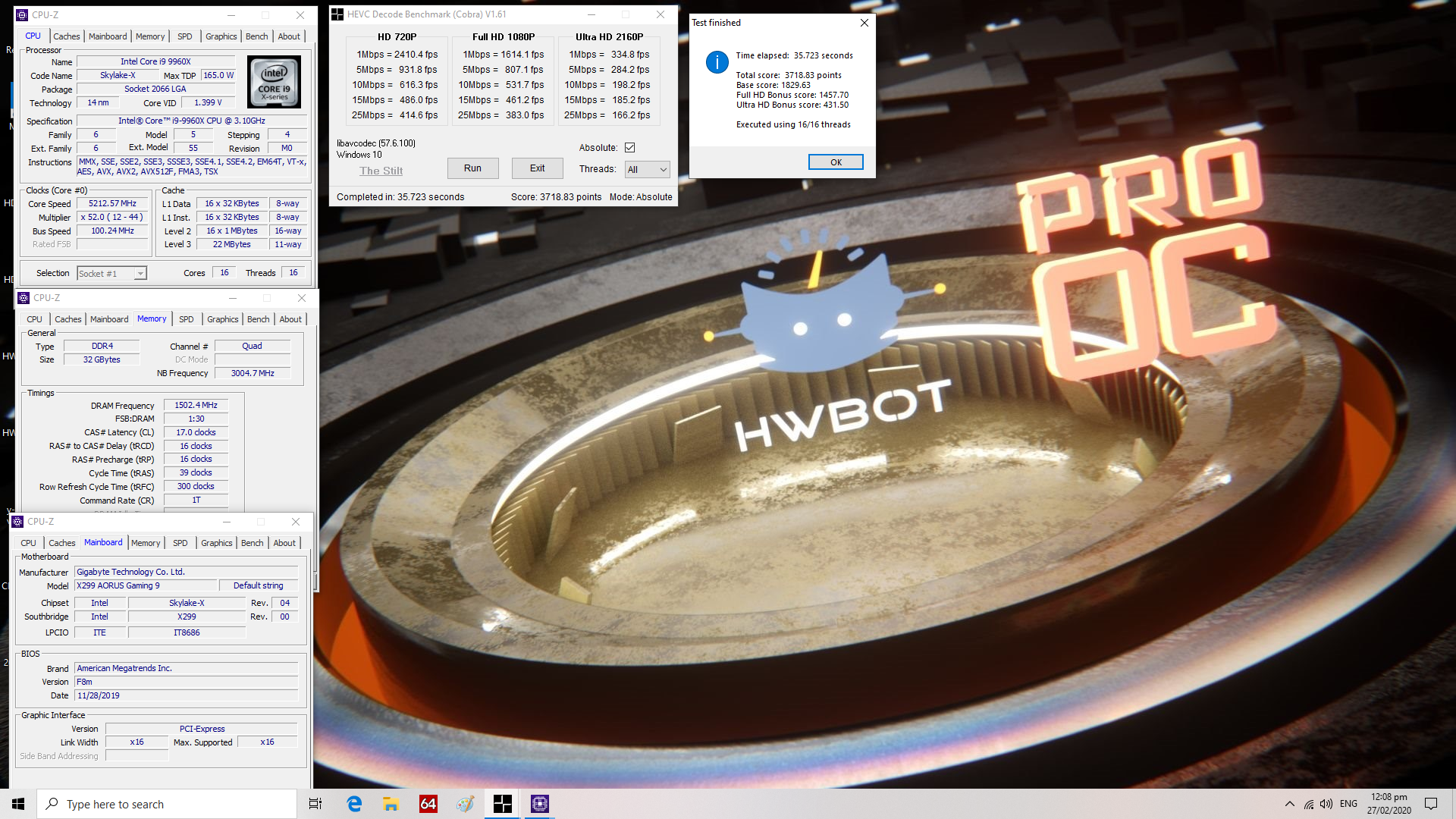Image resolution: width=1456 pixels, height=819 pixels.
Task: Select Caches tab in Mainboard CPU-Z window
Action: point(61,543)
